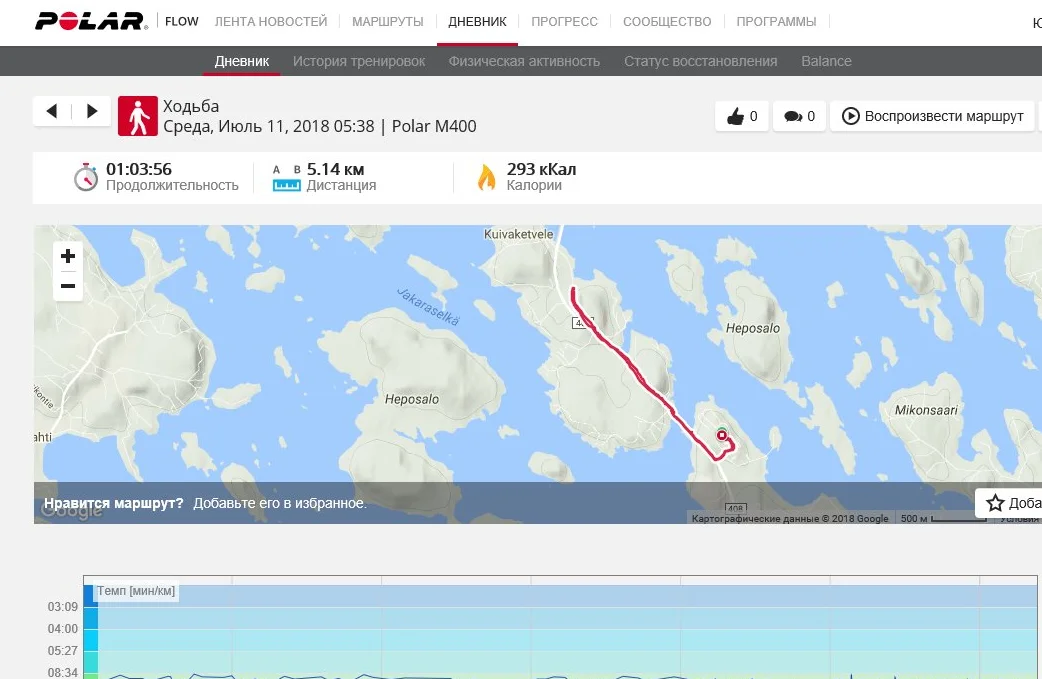This screenshot has height=679, width=1042.
Task: Click 04:00 pace axis value
Action: point(62,629)
